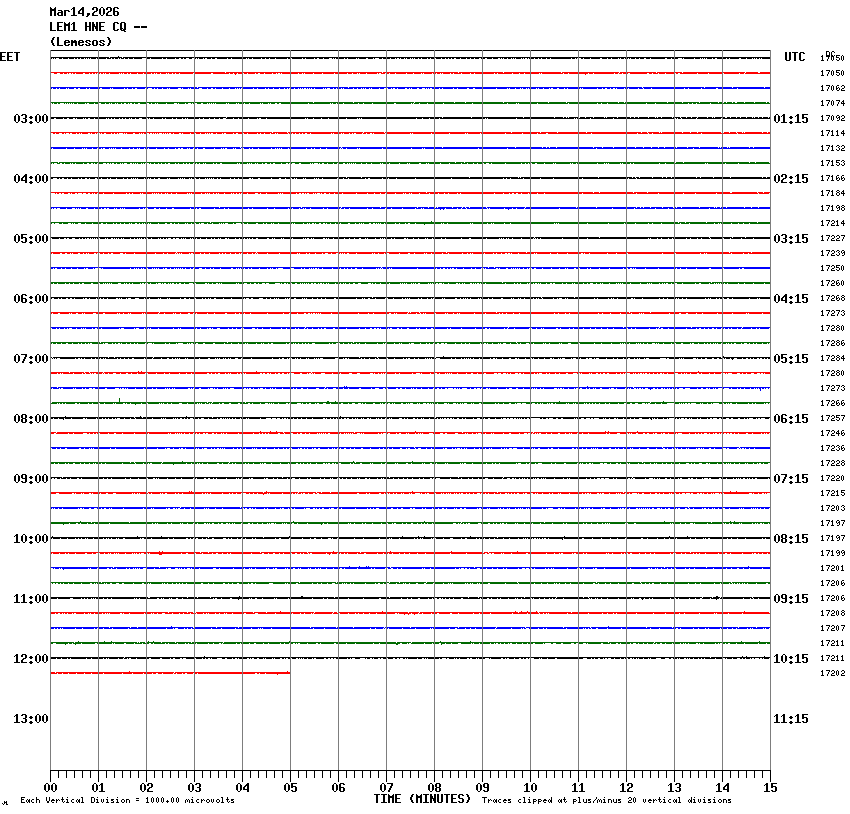Click the end of the partial red trace

click(289, 673)
